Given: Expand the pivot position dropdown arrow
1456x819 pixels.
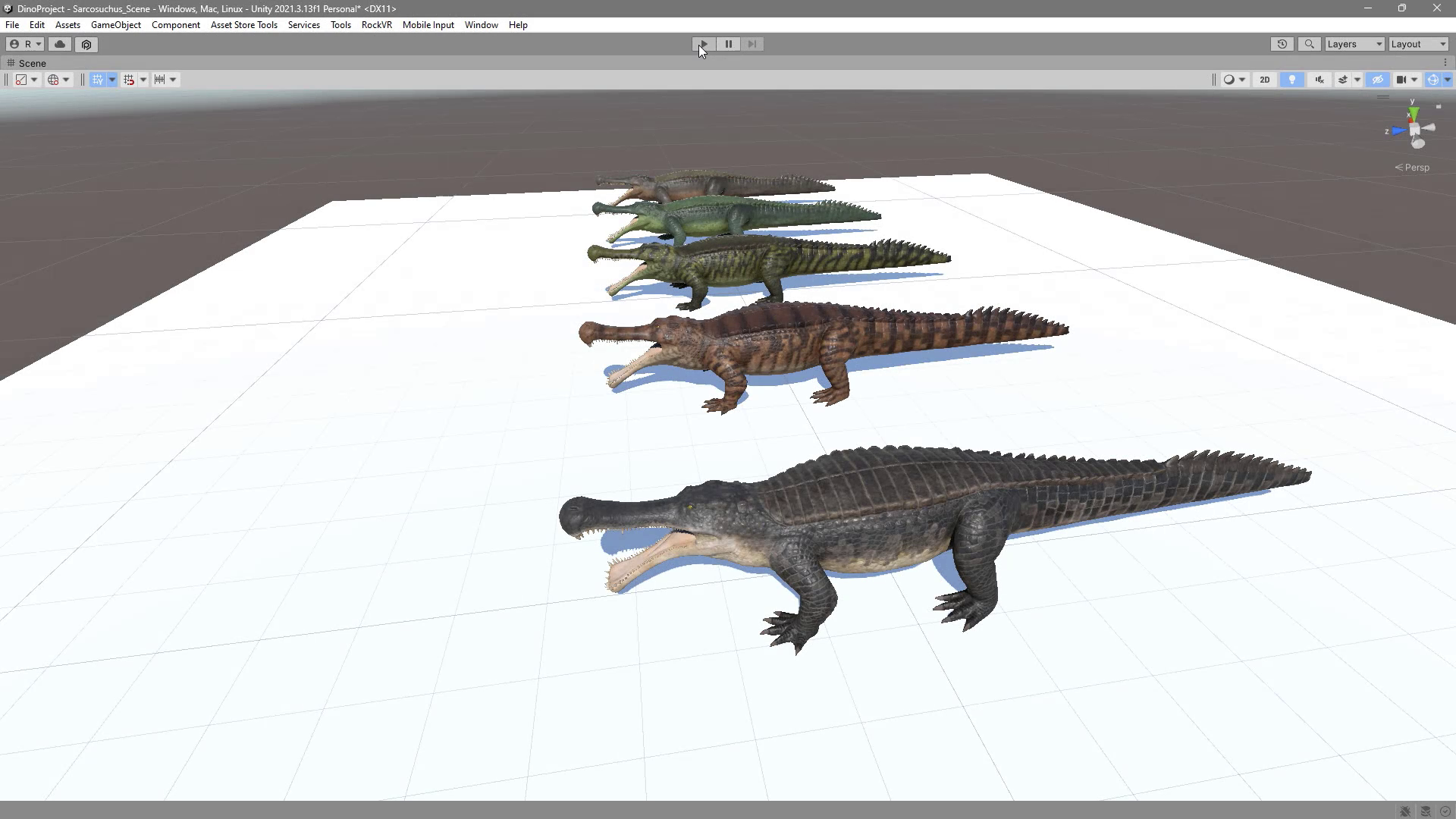Looking at the screenshot, I should coord(34,80).
